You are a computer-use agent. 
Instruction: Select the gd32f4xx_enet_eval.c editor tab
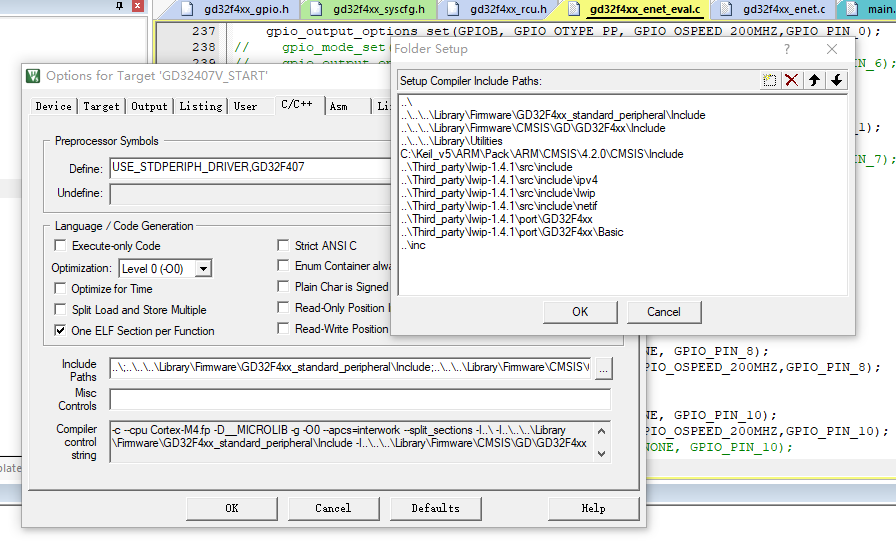[x=634, y=9]
